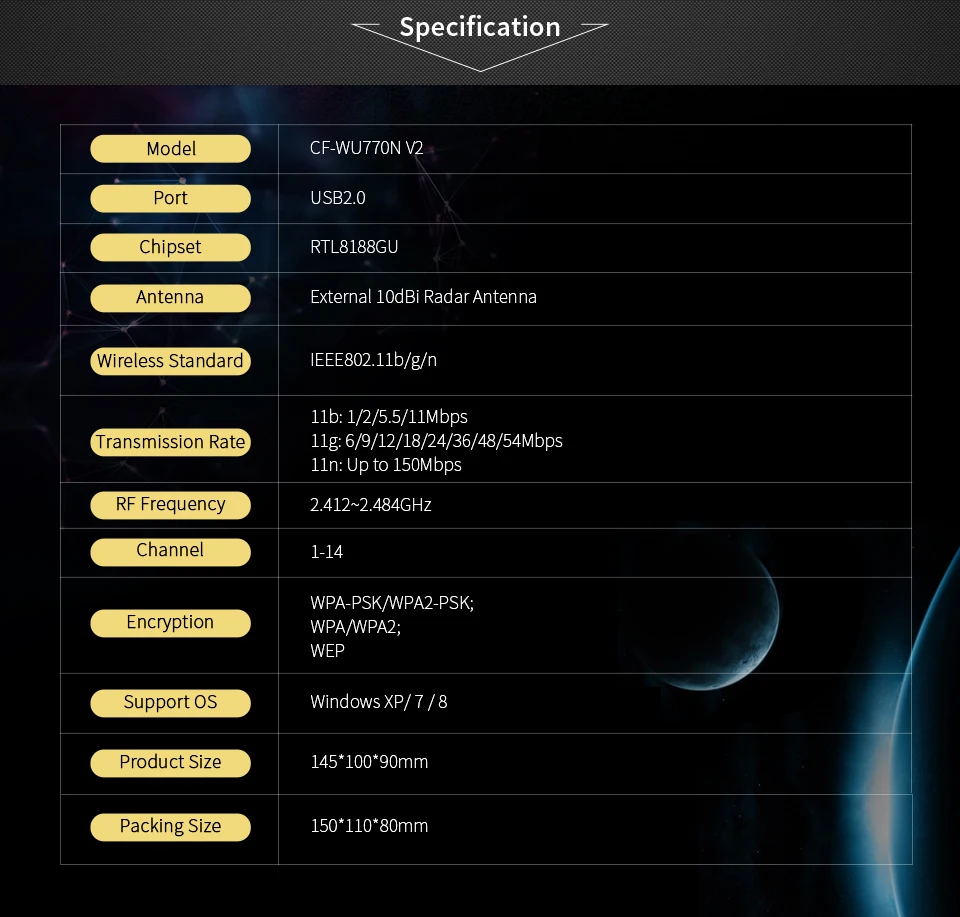Select the Antenna label pill
This screenshot has height=917, width=960.
click(x=170, y=298)
